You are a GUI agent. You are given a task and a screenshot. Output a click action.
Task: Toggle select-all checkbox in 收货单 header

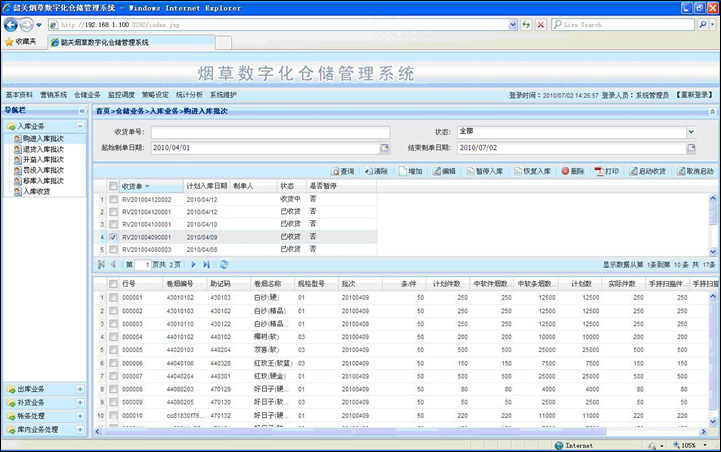[113, 186]
